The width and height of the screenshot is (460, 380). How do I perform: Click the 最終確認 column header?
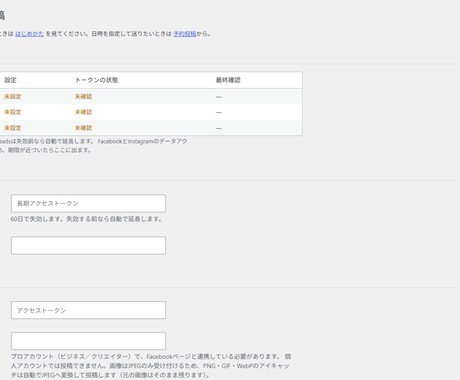point(228,80)
